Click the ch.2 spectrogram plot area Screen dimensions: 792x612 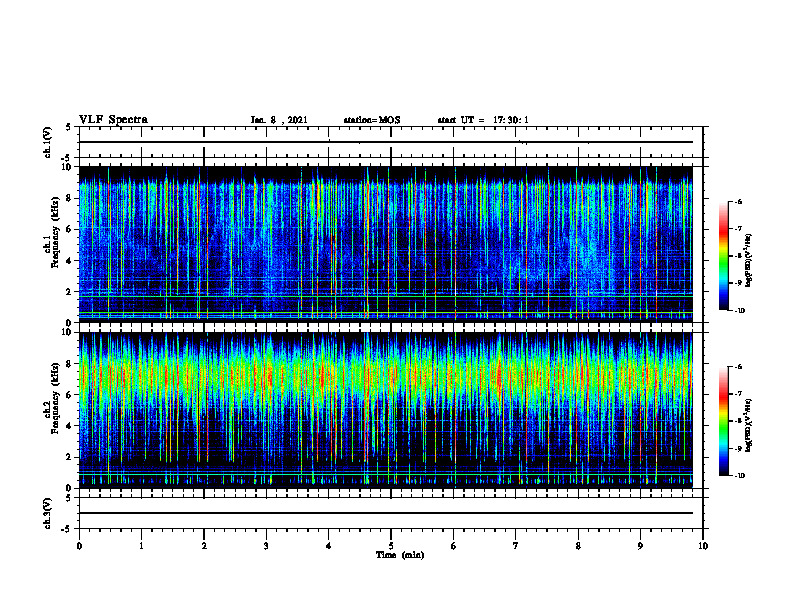[386, 410]
